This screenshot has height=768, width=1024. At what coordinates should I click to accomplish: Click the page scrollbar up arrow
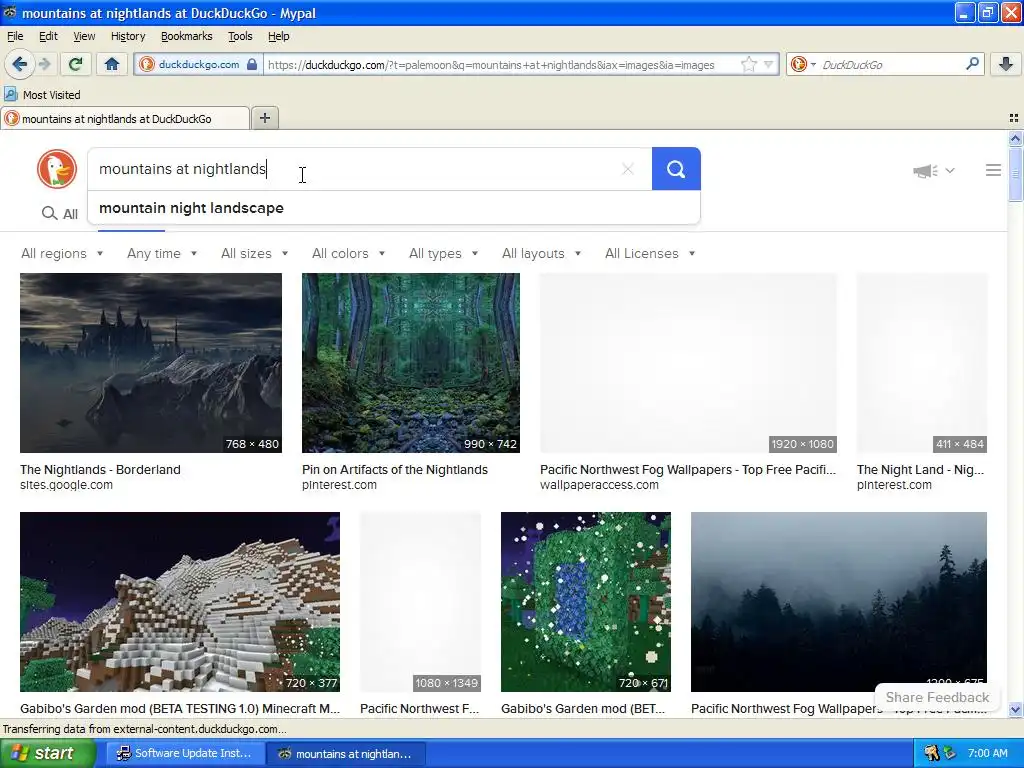1015,138
